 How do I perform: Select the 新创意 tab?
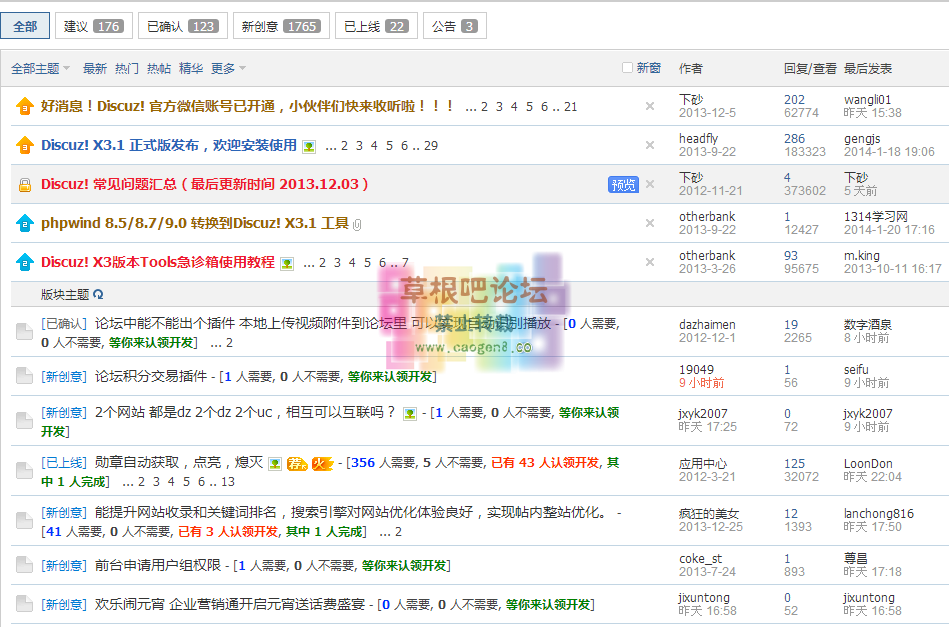281,26
